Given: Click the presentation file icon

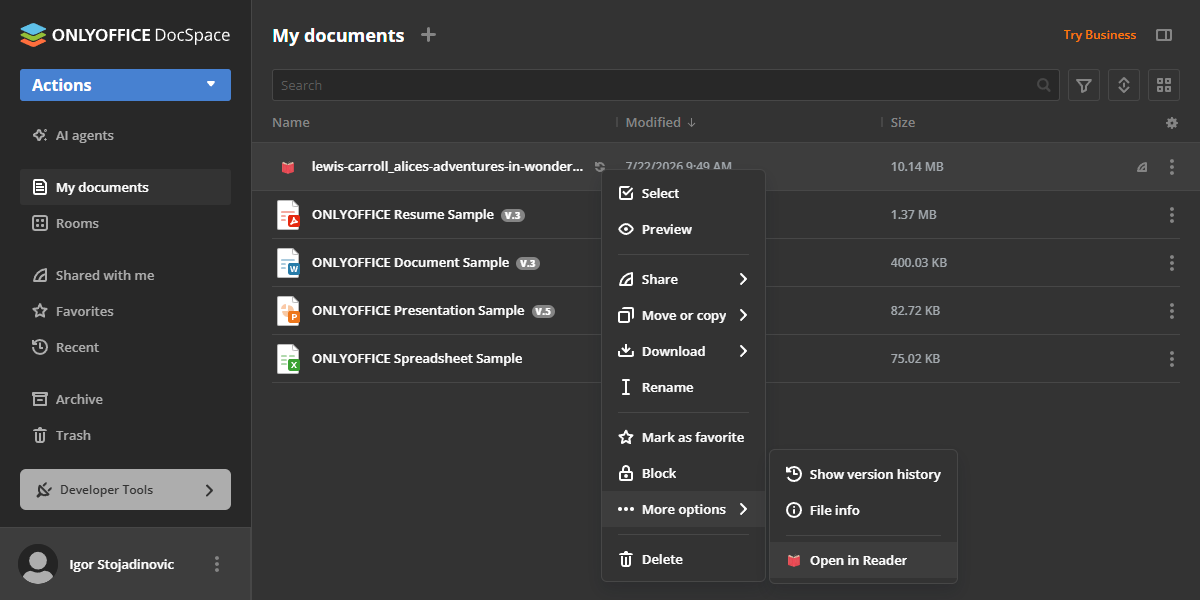Looking at the screenshot, I should coord(288,311).
